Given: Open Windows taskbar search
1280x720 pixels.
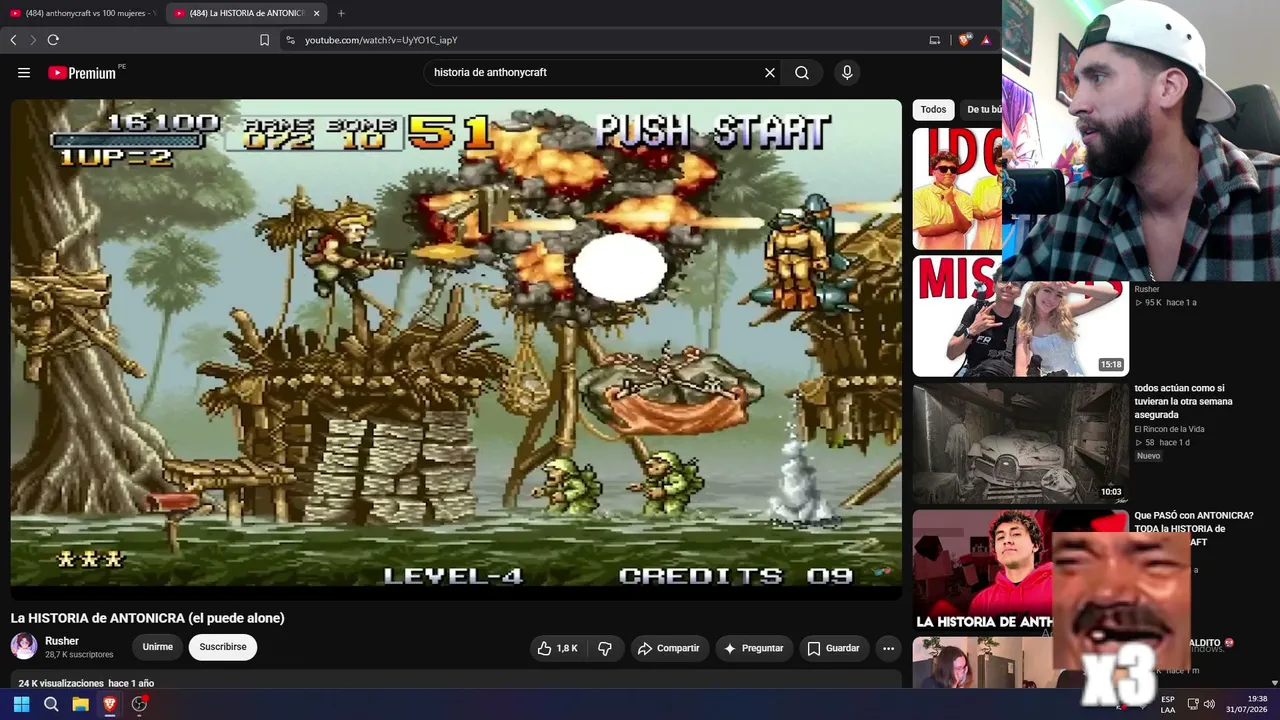Looking at the screenshot, I should click(51, 704).
